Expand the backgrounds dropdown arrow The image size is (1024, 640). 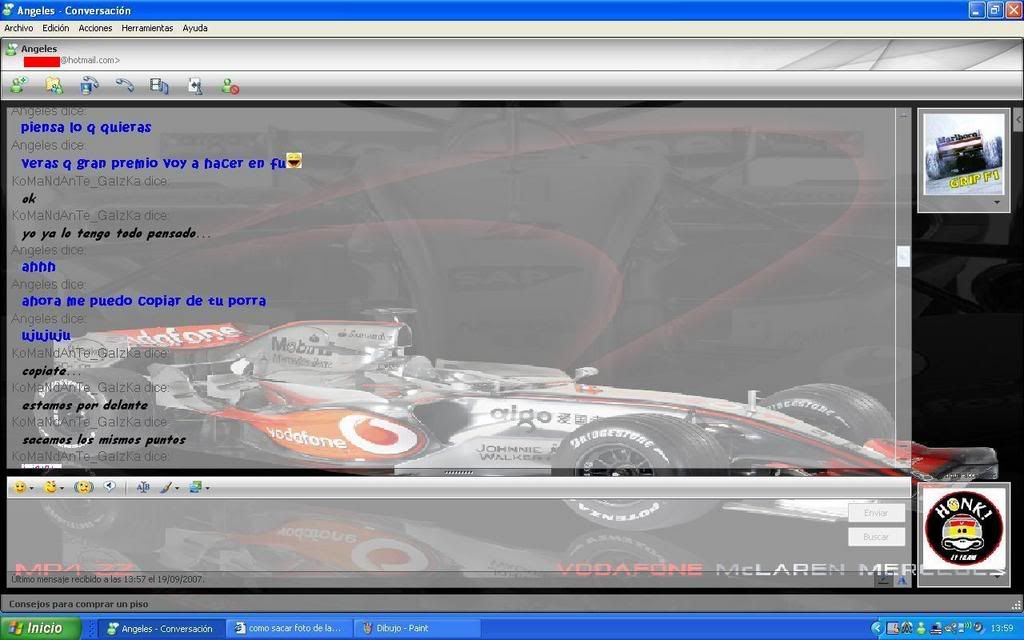click(207, 488)
